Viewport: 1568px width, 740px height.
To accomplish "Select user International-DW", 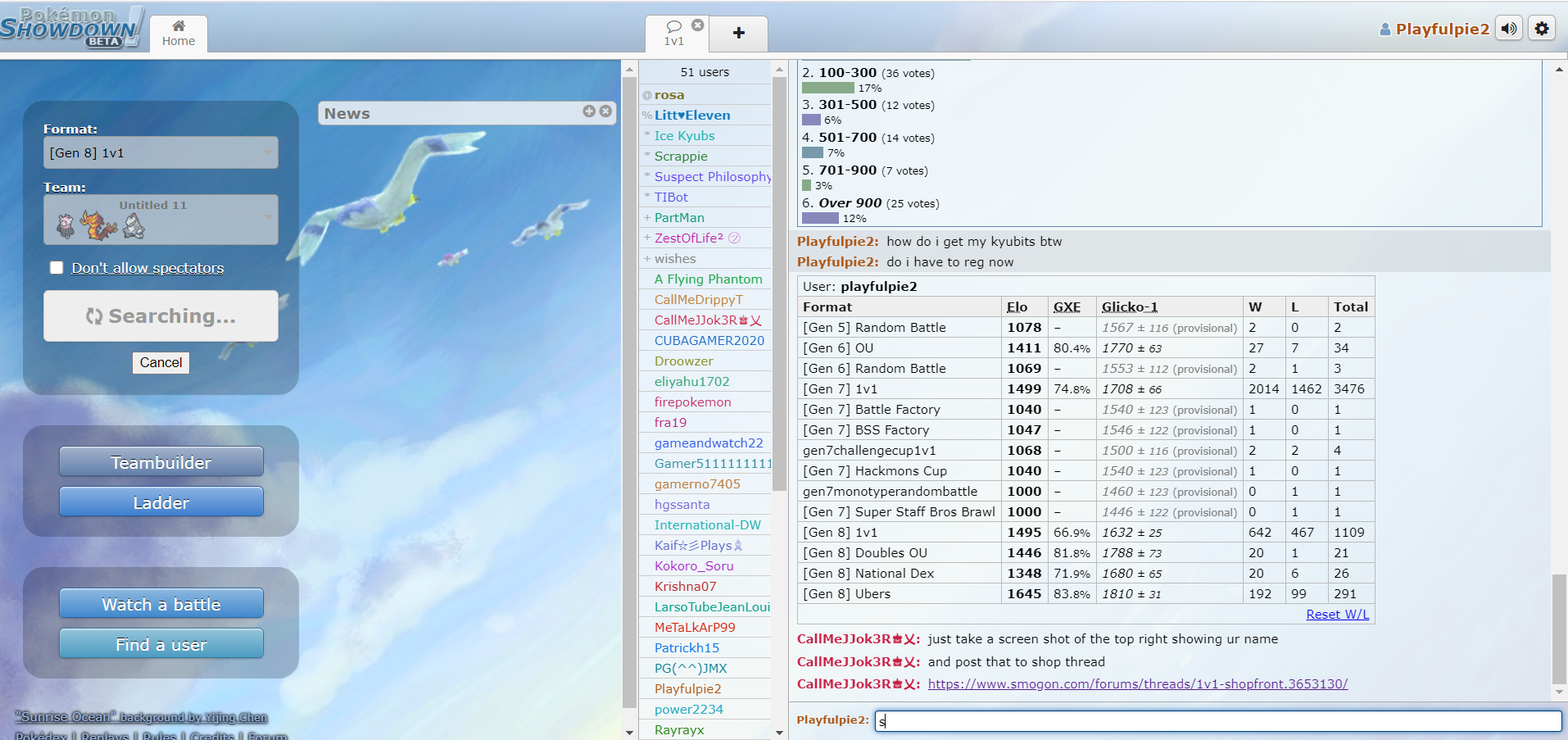I will coord(705,525).
